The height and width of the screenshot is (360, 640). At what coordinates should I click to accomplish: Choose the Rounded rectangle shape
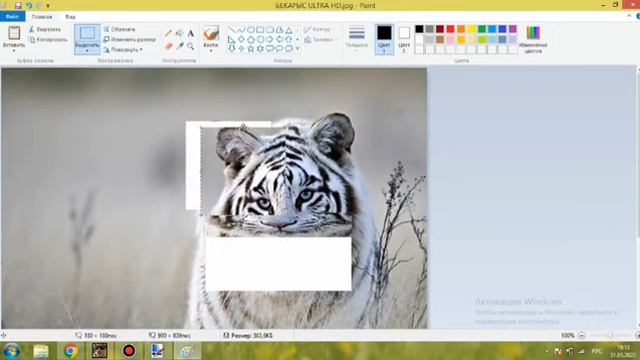pos(270,30)
